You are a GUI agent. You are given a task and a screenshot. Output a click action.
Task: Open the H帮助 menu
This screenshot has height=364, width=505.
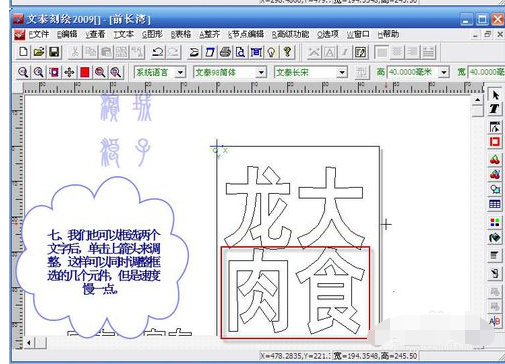[x=388, y=34]
